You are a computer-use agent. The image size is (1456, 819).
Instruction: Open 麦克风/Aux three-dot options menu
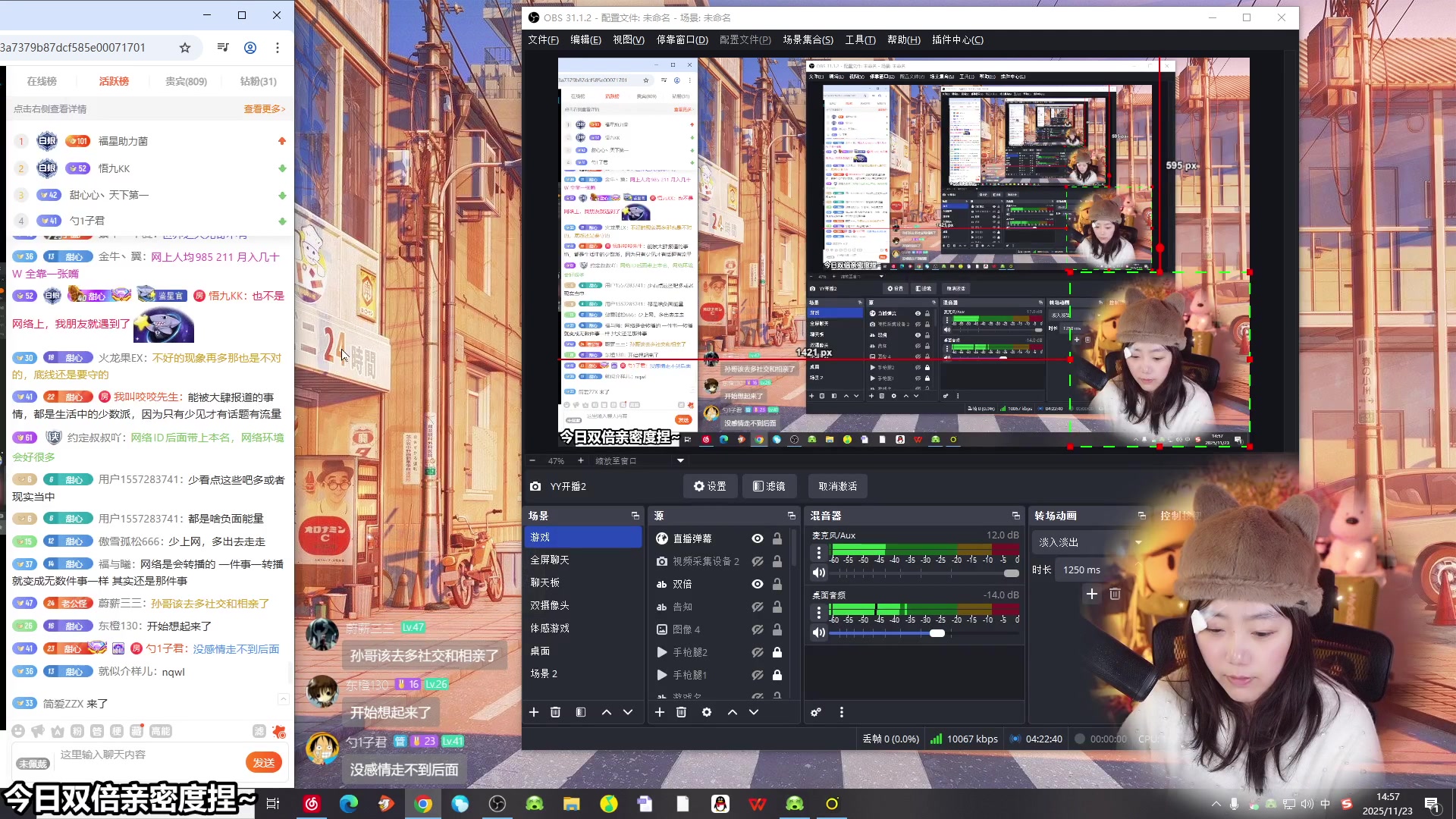click(818, 553)
